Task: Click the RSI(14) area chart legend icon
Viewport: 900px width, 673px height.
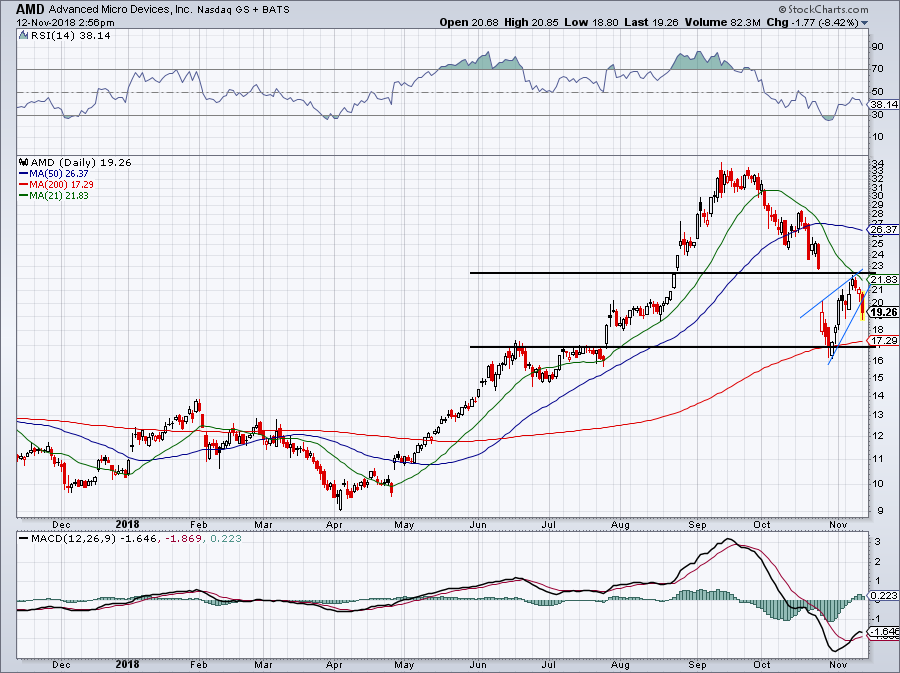Action: (23, 35)
